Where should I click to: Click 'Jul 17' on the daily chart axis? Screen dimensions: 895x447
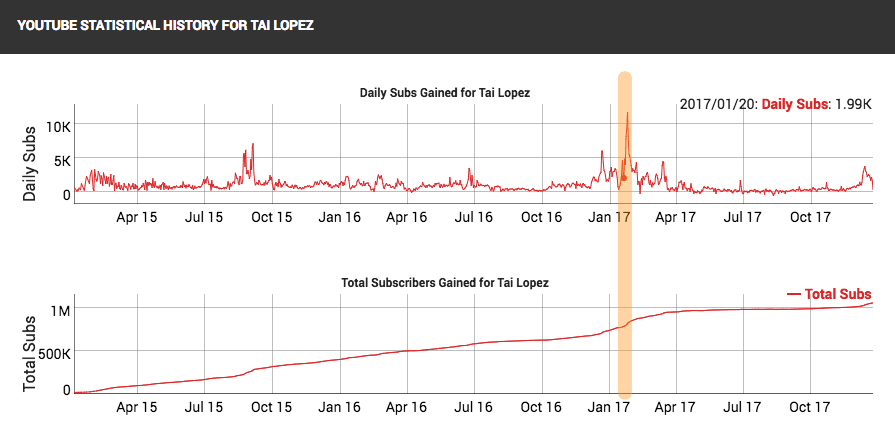[x=743, y=218]
